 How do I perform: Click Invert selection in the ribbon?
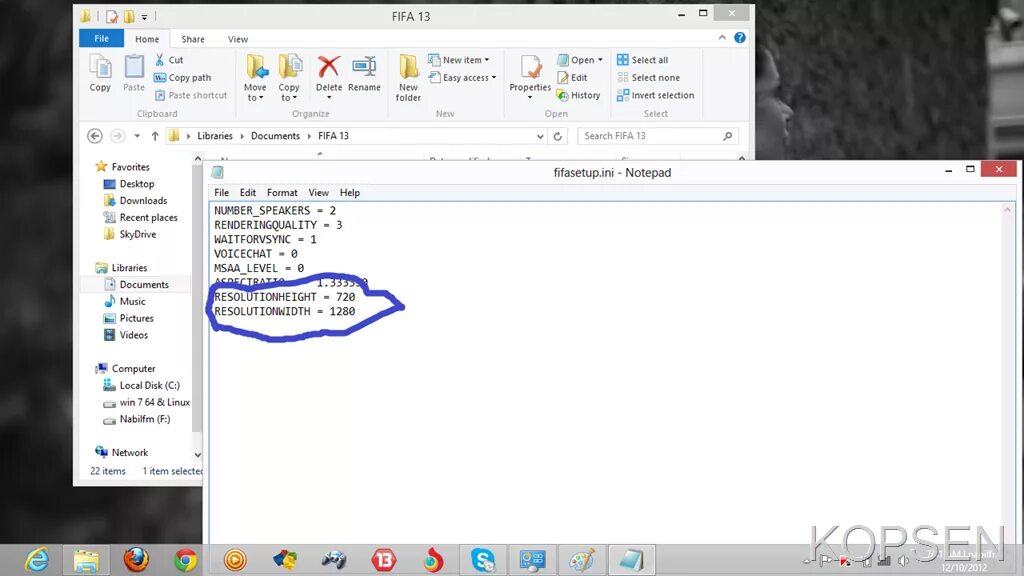656,95
